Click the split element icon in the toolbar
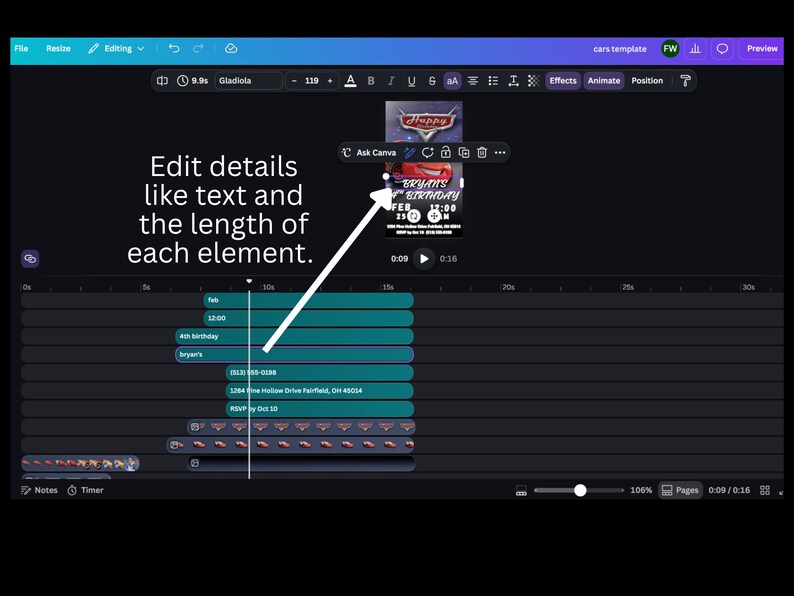 162,81
